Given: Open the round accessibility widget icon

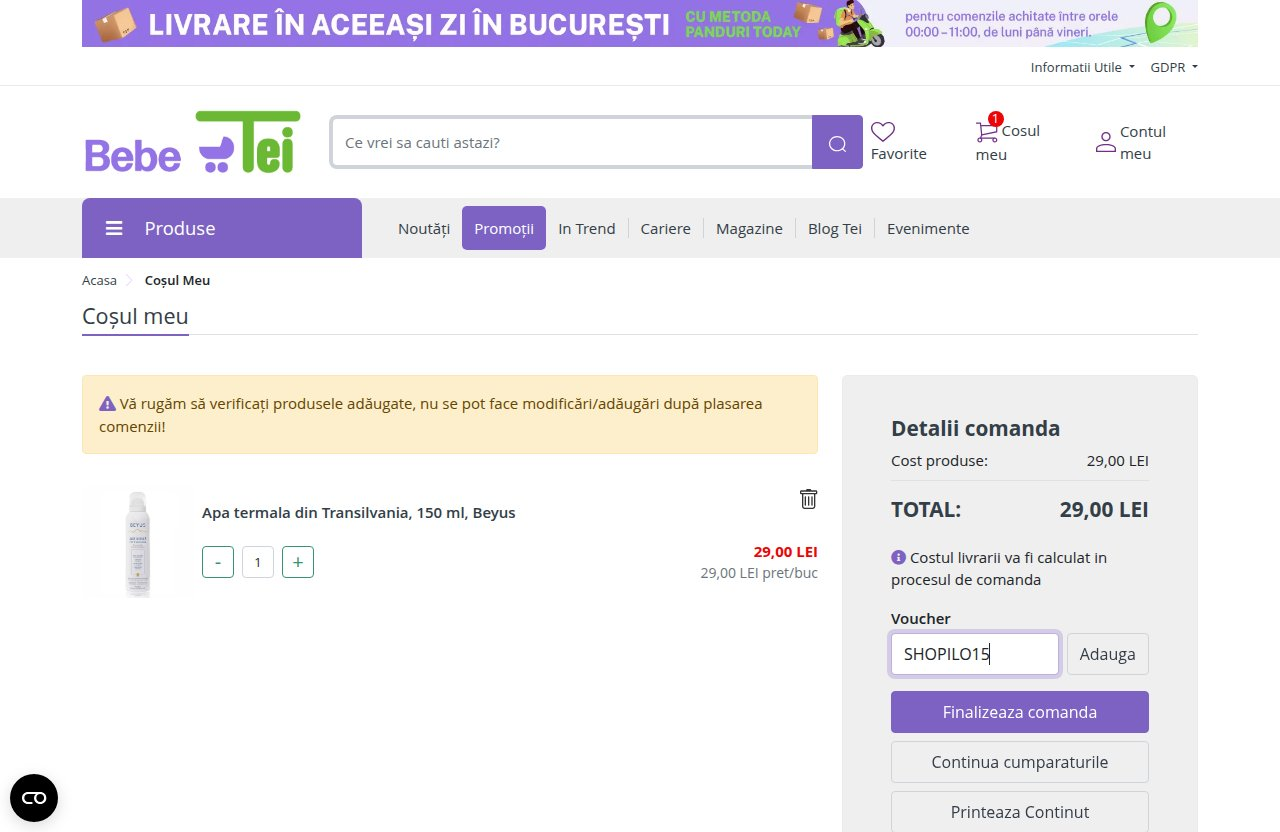Looking at the screenshot, I should coord(34,798).
